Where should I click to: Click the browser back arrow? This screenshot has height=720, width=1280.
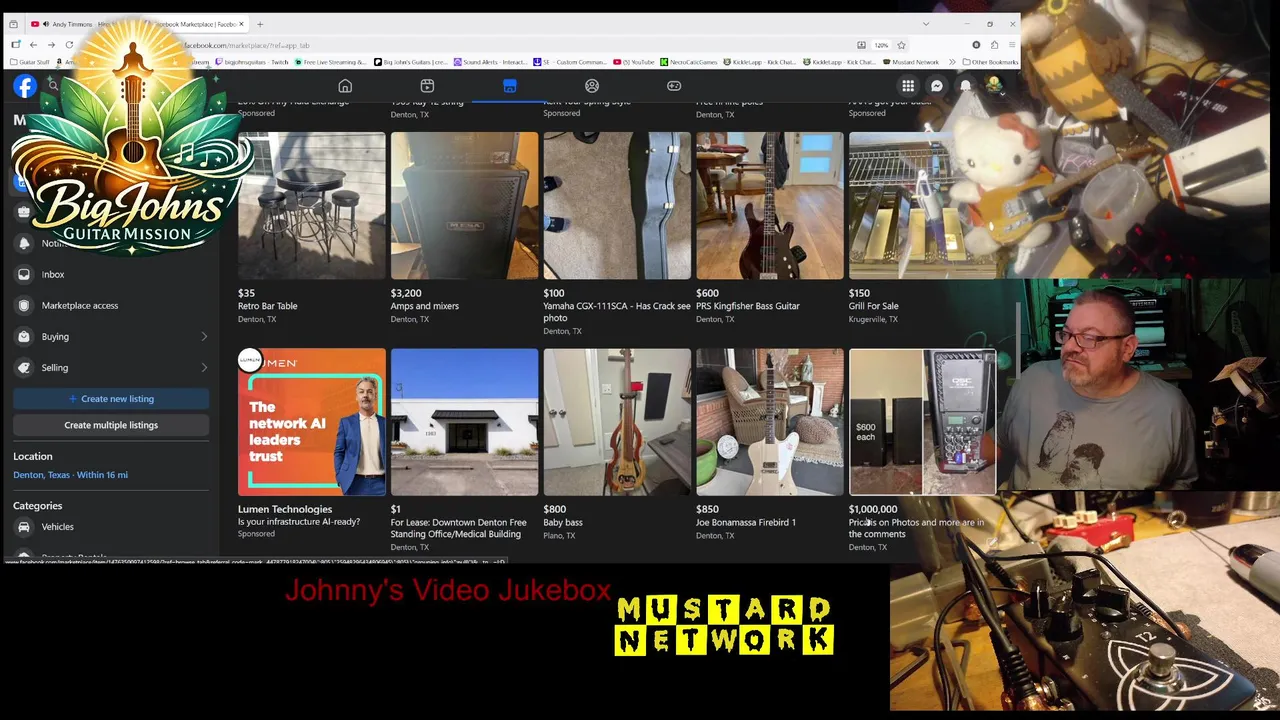coord(33,45)
